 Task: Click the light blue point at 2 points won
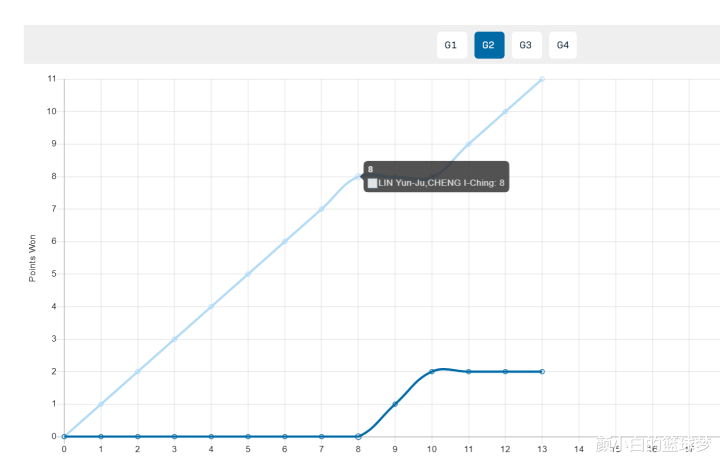coord(138,372)
